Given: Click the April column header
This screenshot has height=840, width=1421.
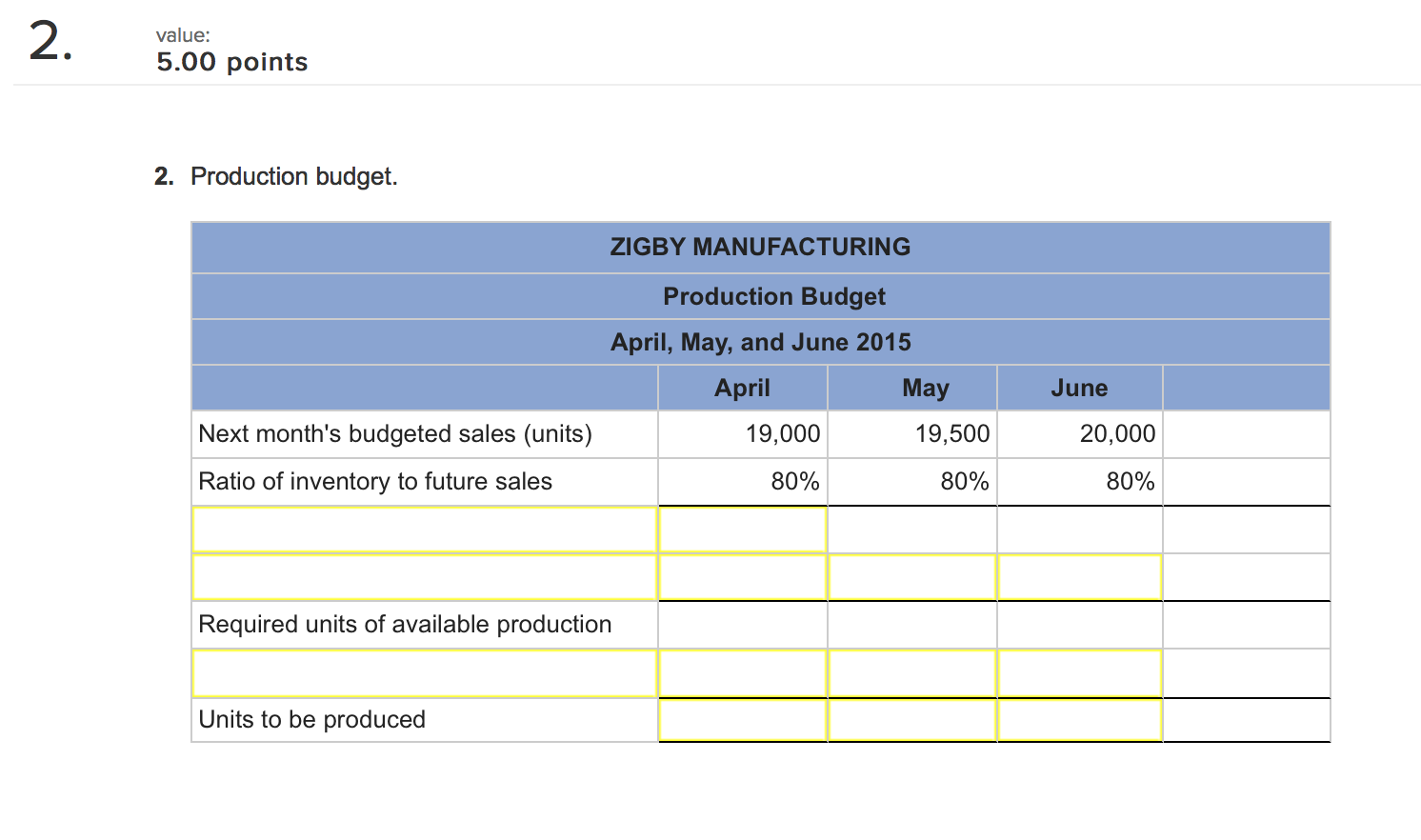Looking at the screenshot, I should (742, 389).
